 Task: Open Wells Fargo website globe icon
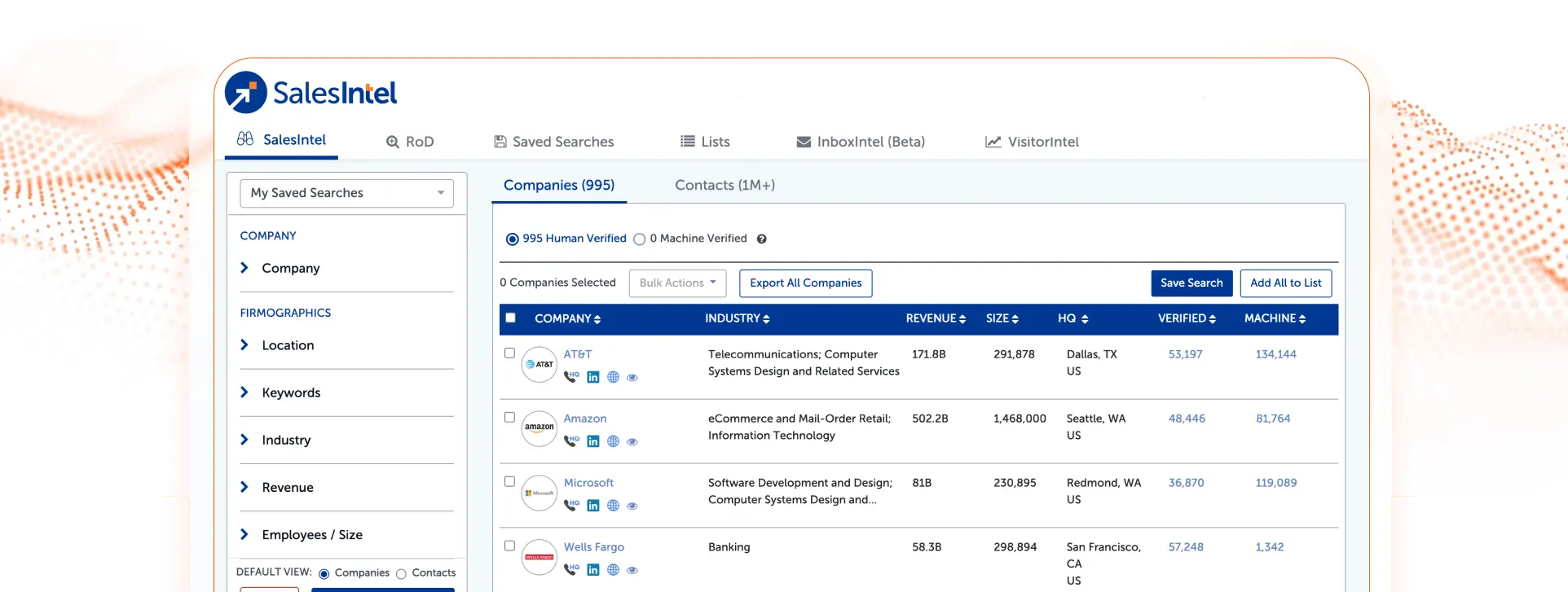[614, 570]
